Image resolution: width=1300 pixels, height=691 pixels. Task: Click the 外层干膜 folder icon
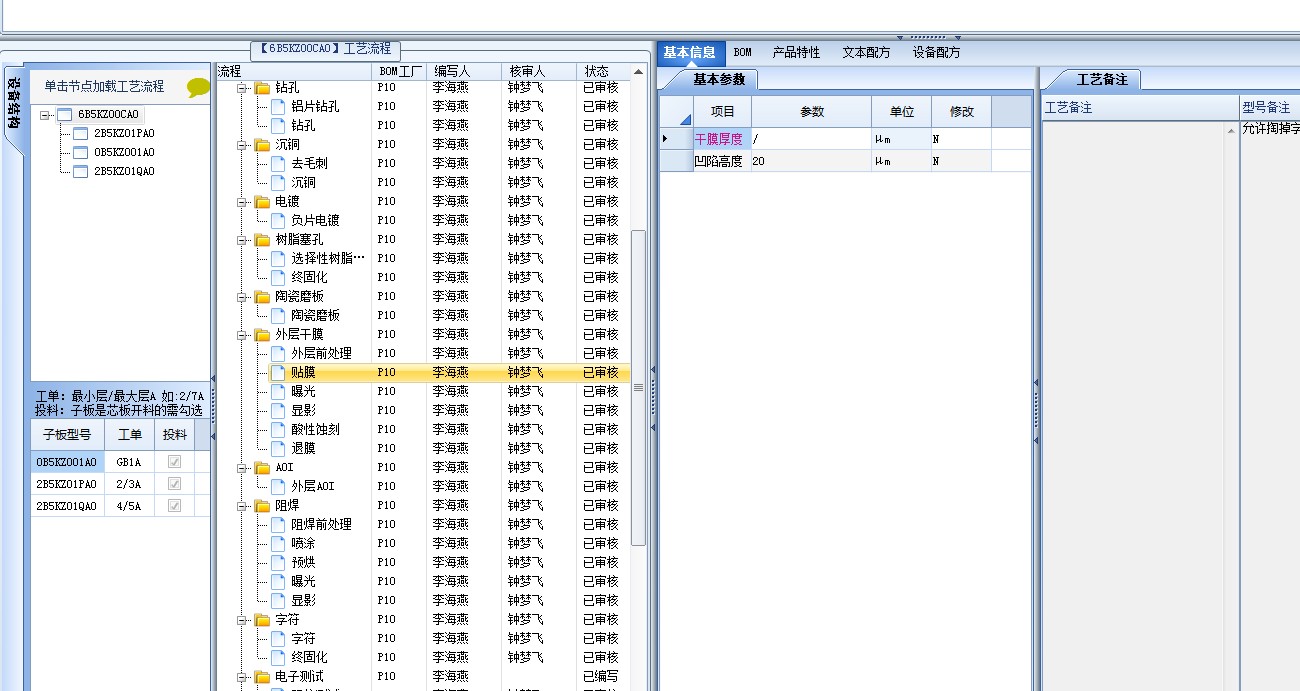tap(262, 335)
